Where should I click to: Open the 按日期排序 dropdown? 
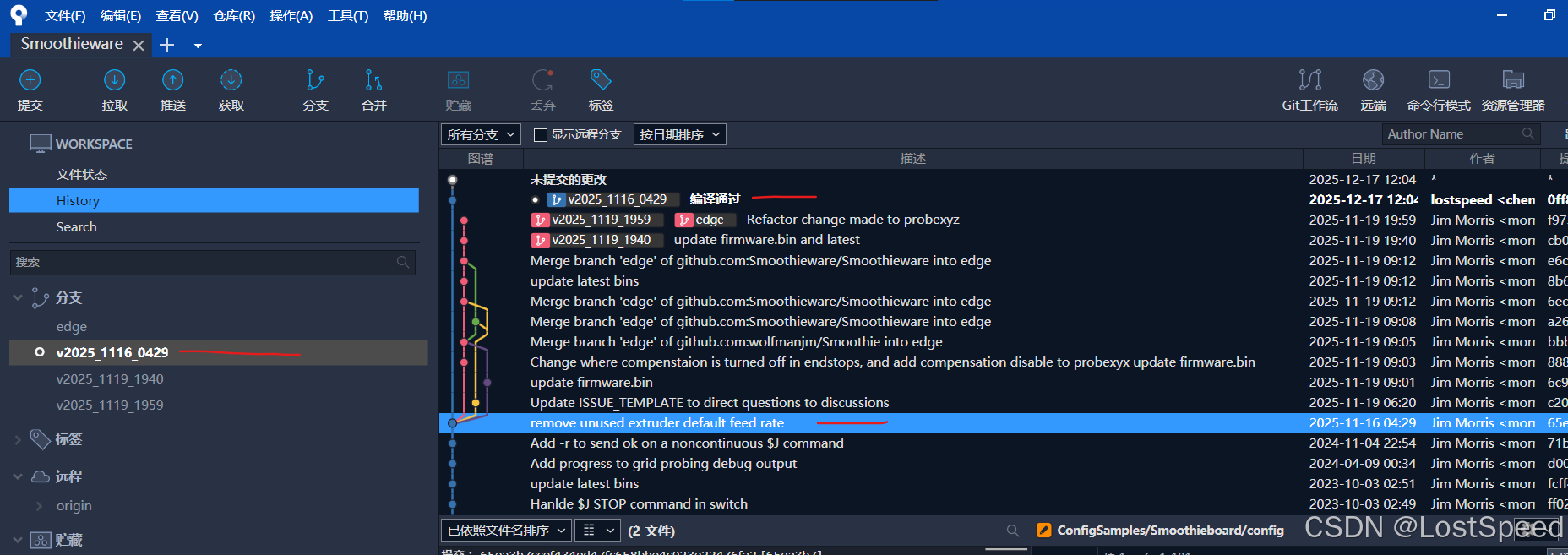pyautogui.click(x=679, y=134)
